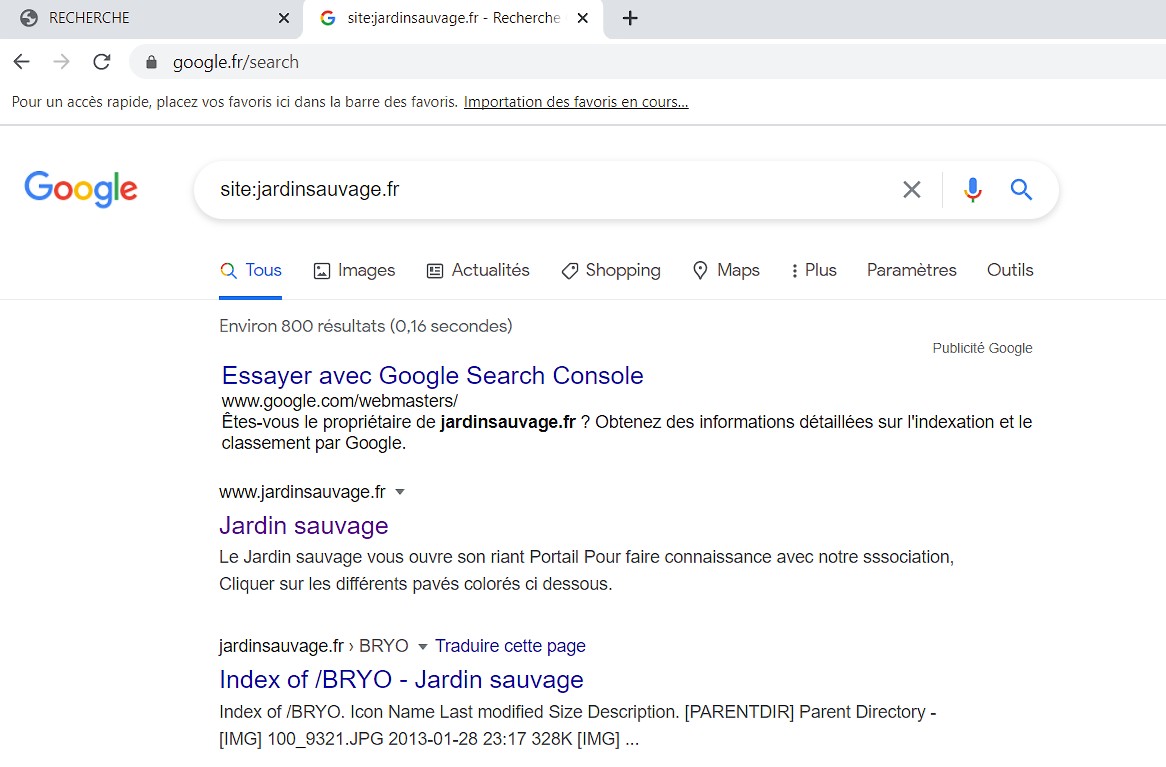
Task: Switch to the RECHERCHE tab
Action: pos(152,19)
